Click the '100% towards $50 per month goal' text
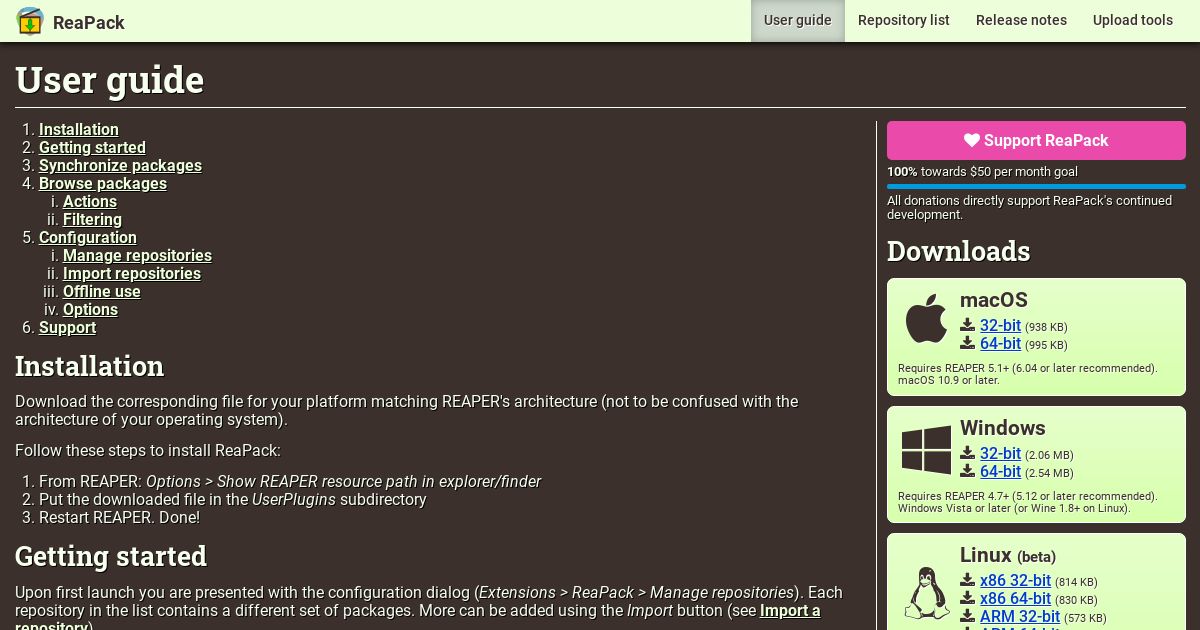Screen dimensions: 1200x630 982,171
